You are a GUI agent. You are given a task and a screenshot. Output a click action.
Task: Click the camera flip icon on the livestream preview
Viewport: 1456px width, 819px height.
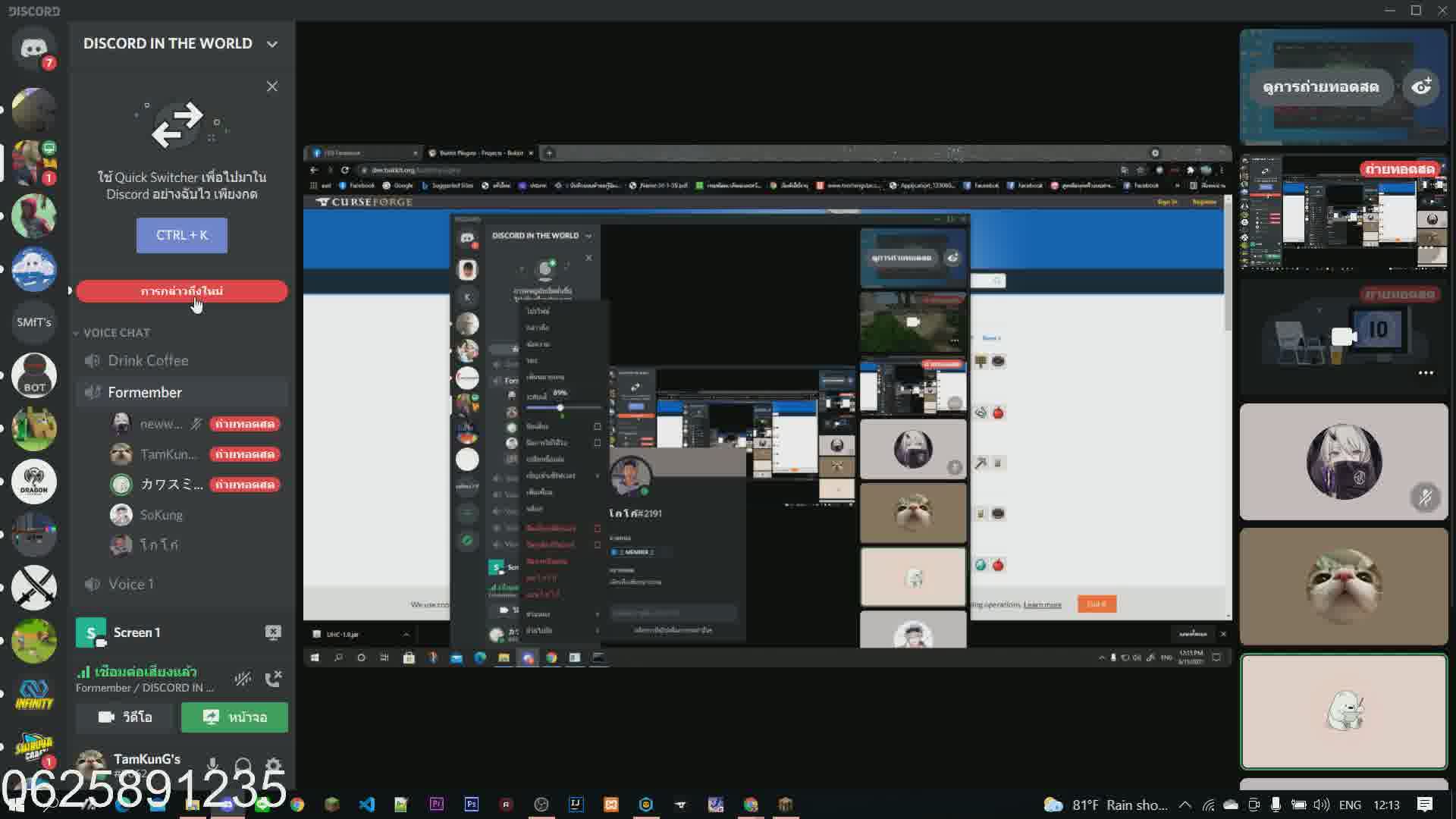point(1423,87)
